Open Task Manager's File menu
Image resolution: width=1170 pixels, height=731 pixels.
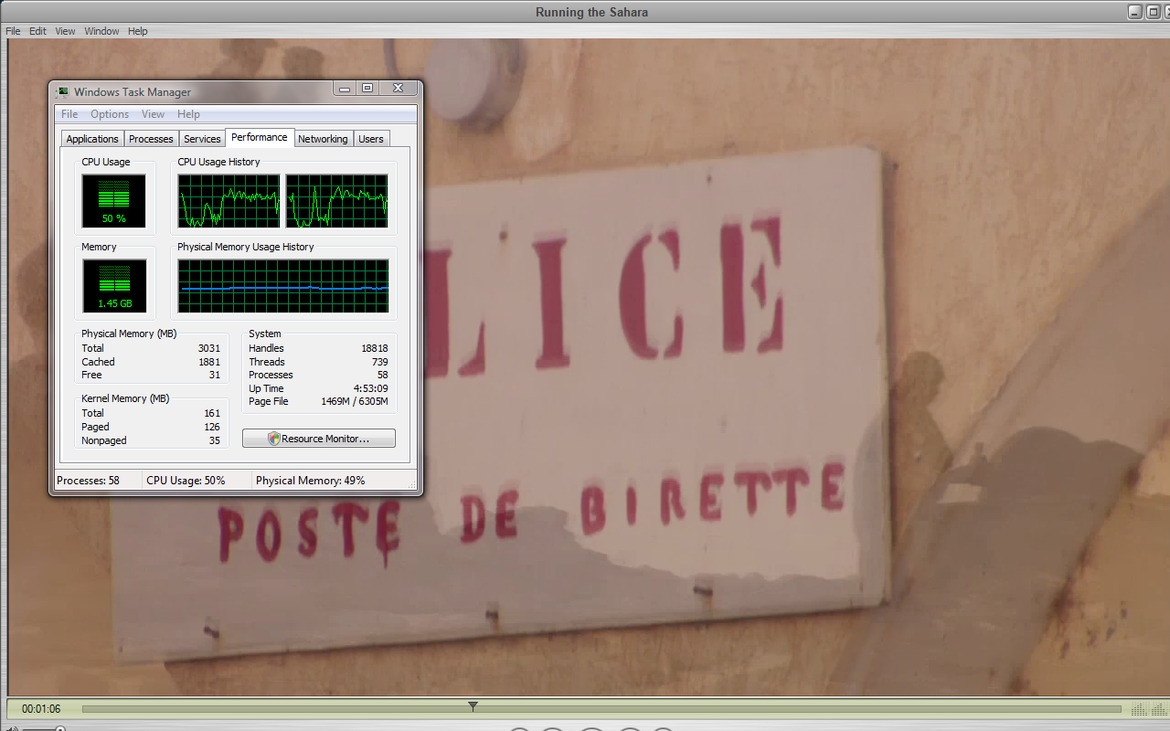point(69,114)
